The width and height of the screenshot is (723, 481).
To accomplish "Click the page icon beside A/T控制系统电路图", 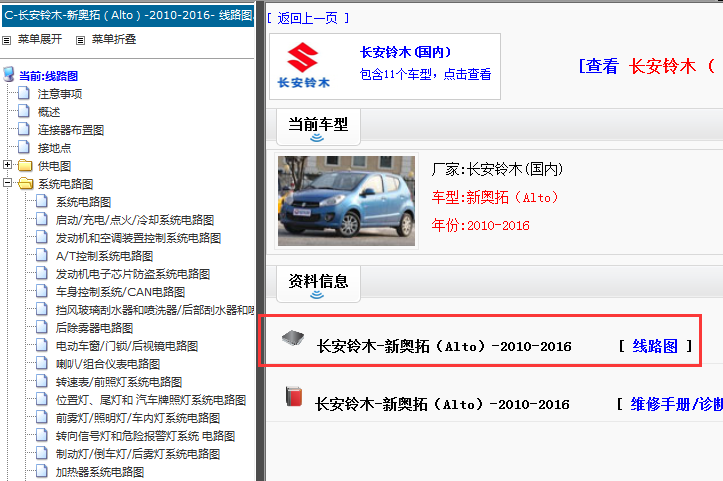I will coord(42,255).
